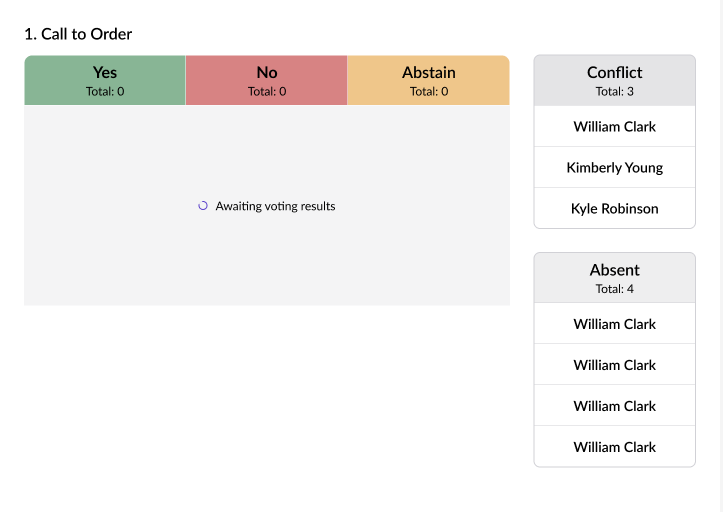Click 'Total: 0' under the Abstain header

pyautogui.click(x=428, y=92)
